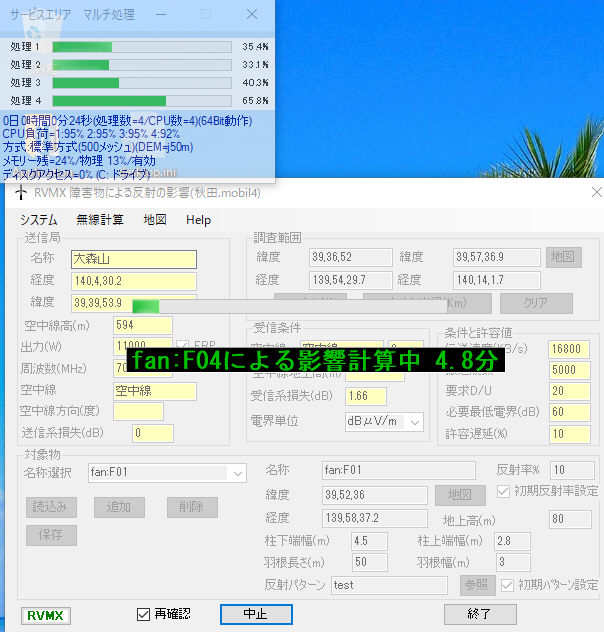Click the green RVMX logo button

click(46, 616)
